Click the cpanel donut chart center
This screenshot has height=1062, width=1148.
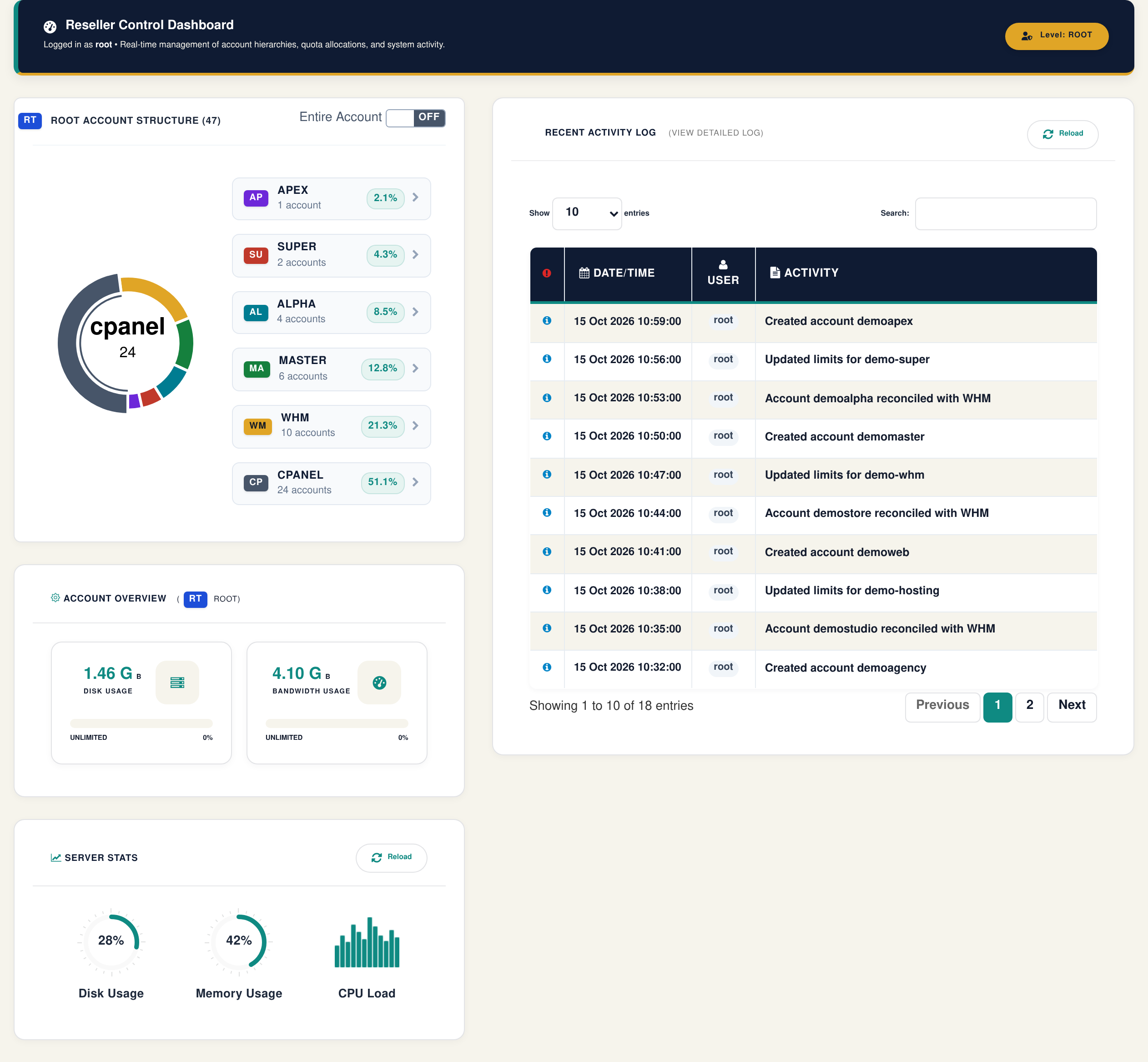127,343
